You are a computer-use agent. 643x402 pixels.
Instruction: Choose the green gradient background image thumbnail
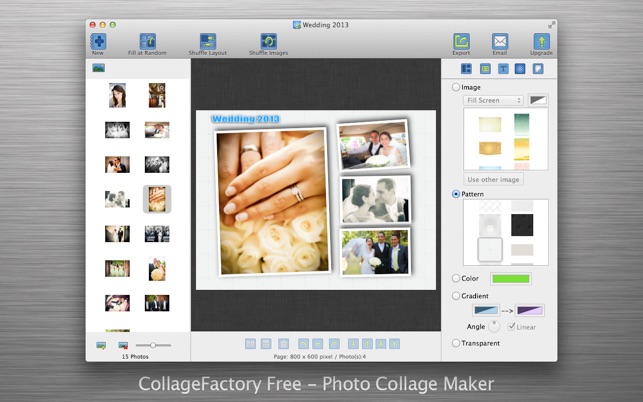522,124
